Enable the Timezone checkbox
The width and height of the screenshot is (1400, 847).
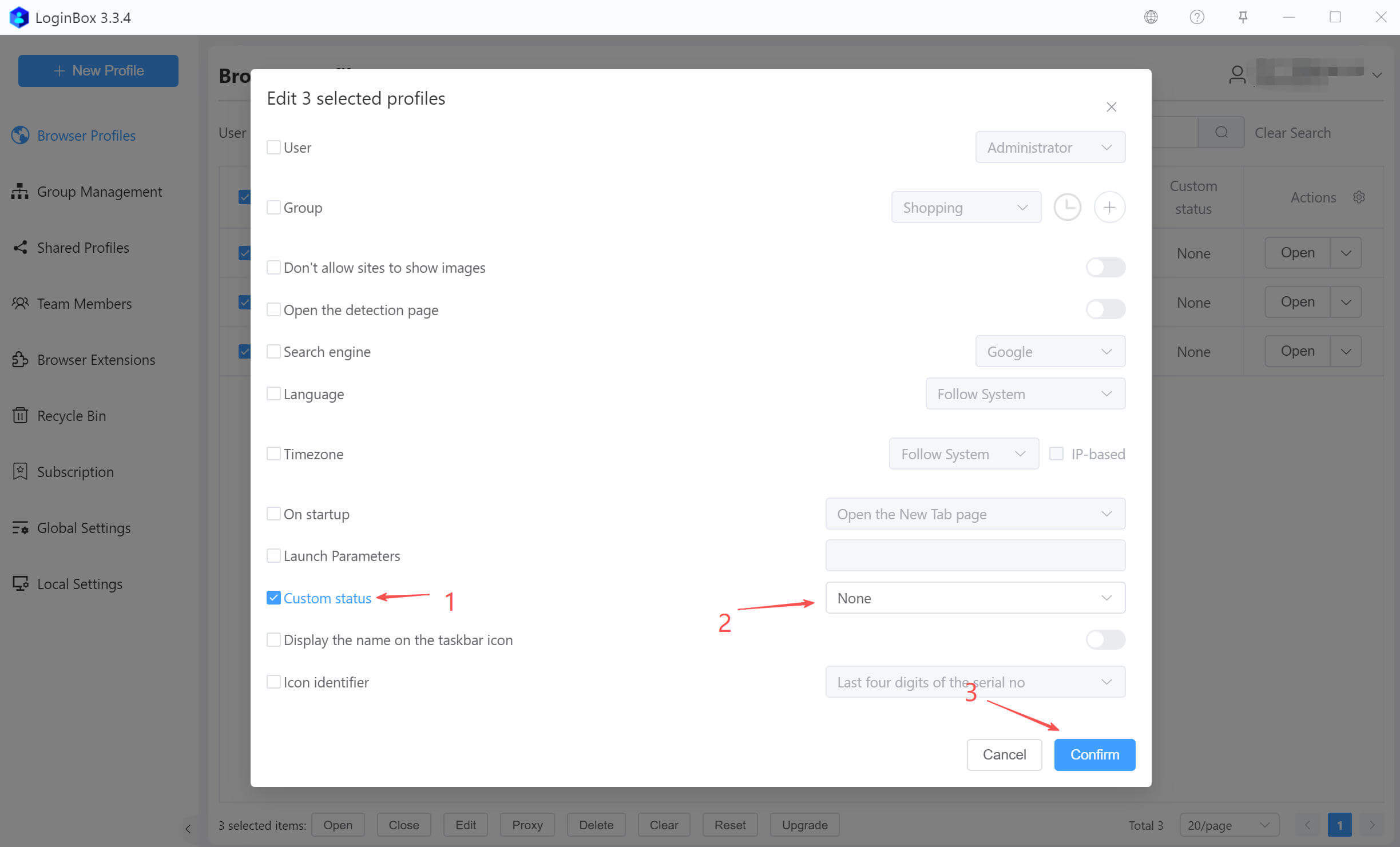(273, 454)
